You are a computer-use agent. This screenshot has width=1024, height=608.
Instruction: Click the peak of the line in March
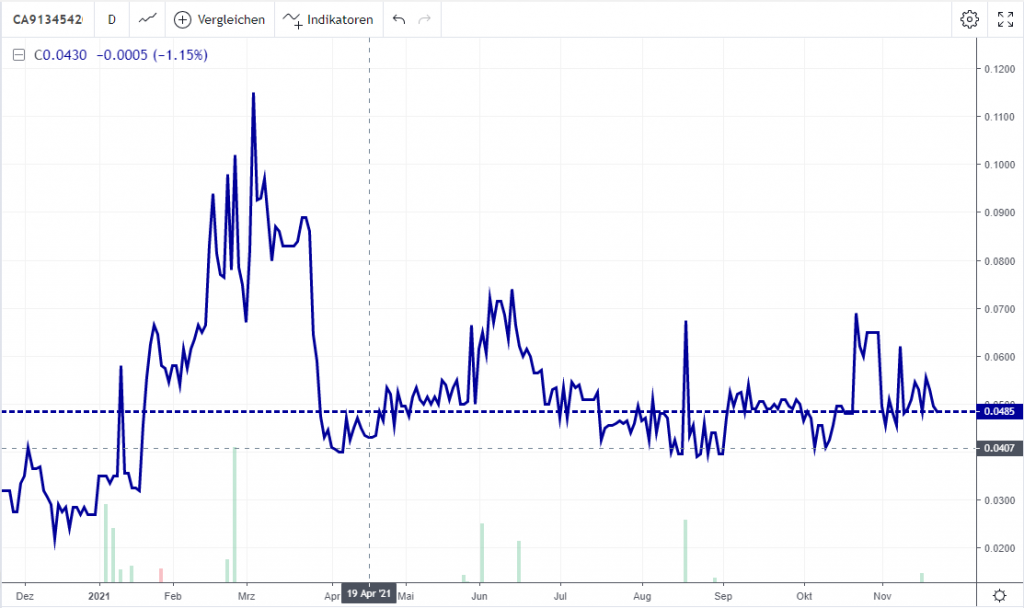click(x=253, y=94)
